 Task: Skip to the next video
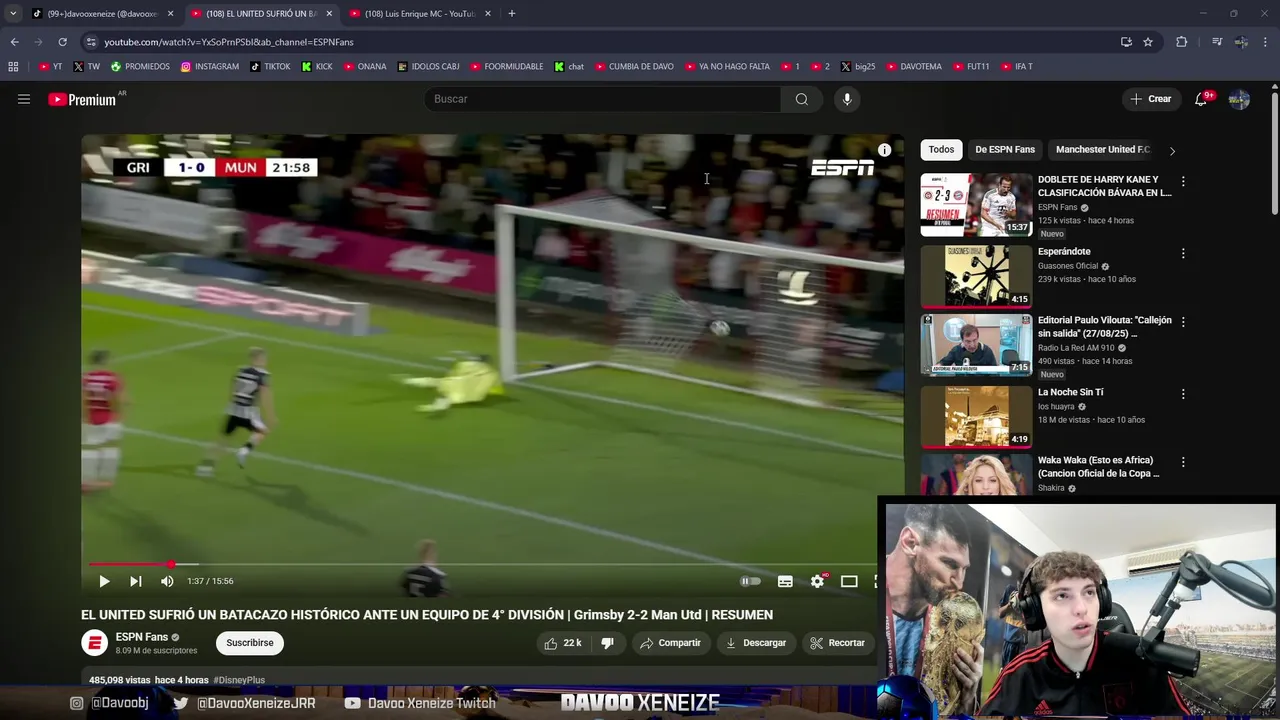point(136,581)
